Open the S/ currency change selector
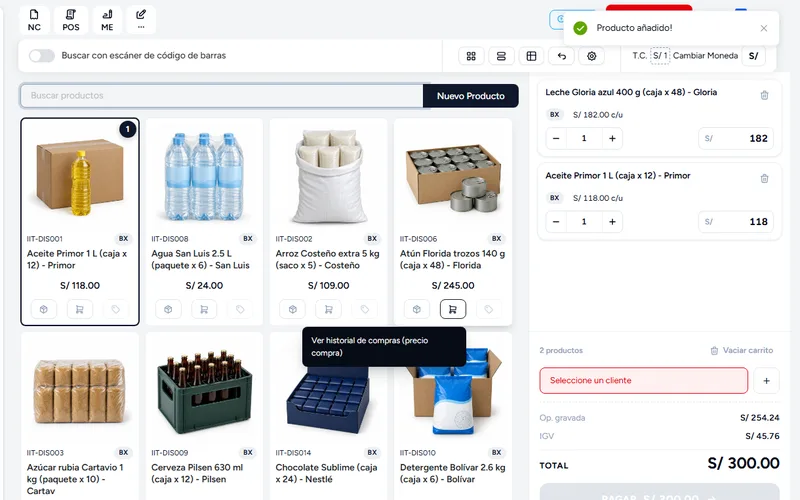Screen dimensions: 800x500 (753, 56)
